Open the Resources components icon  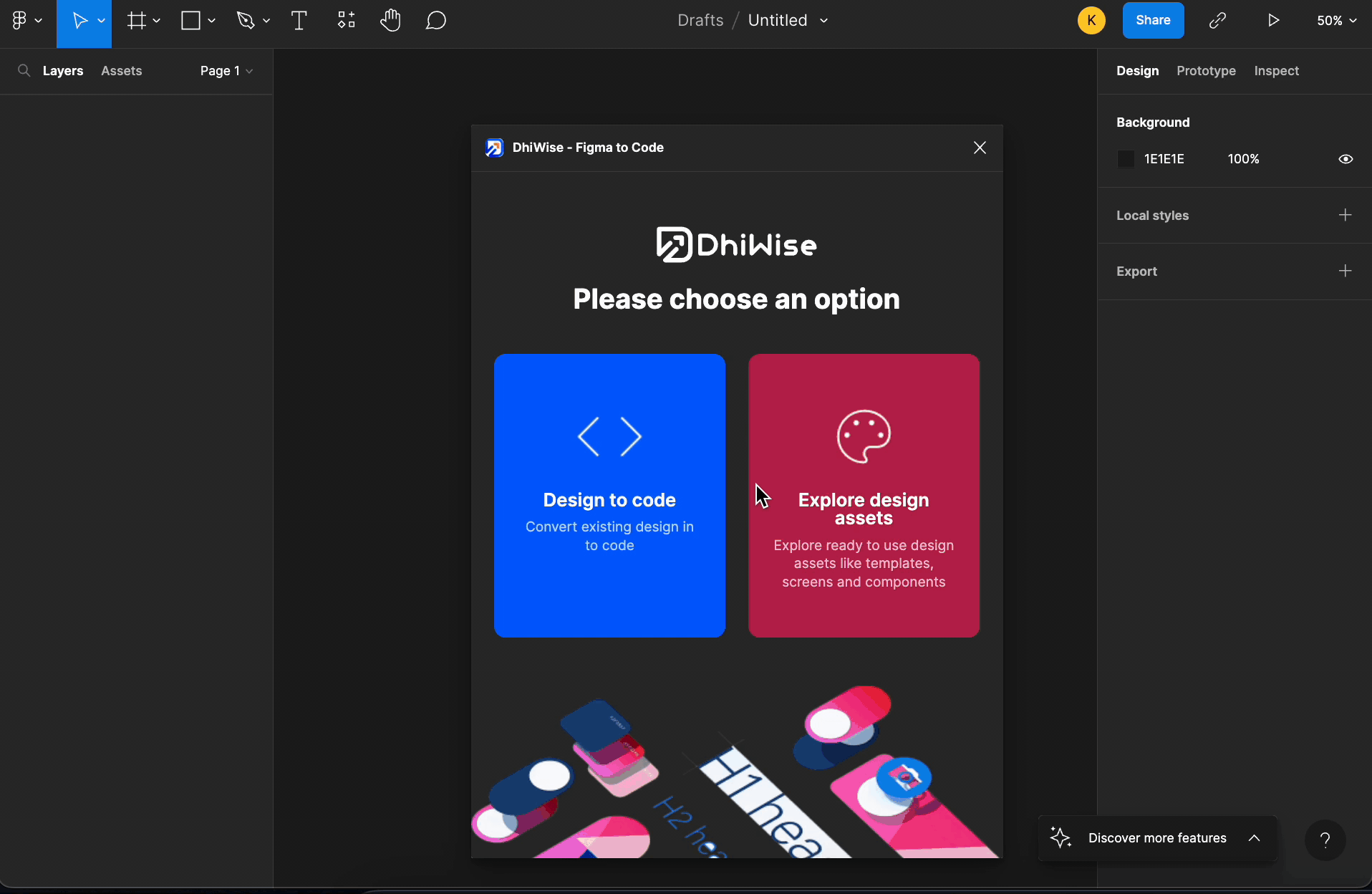[x=347, y=21]
